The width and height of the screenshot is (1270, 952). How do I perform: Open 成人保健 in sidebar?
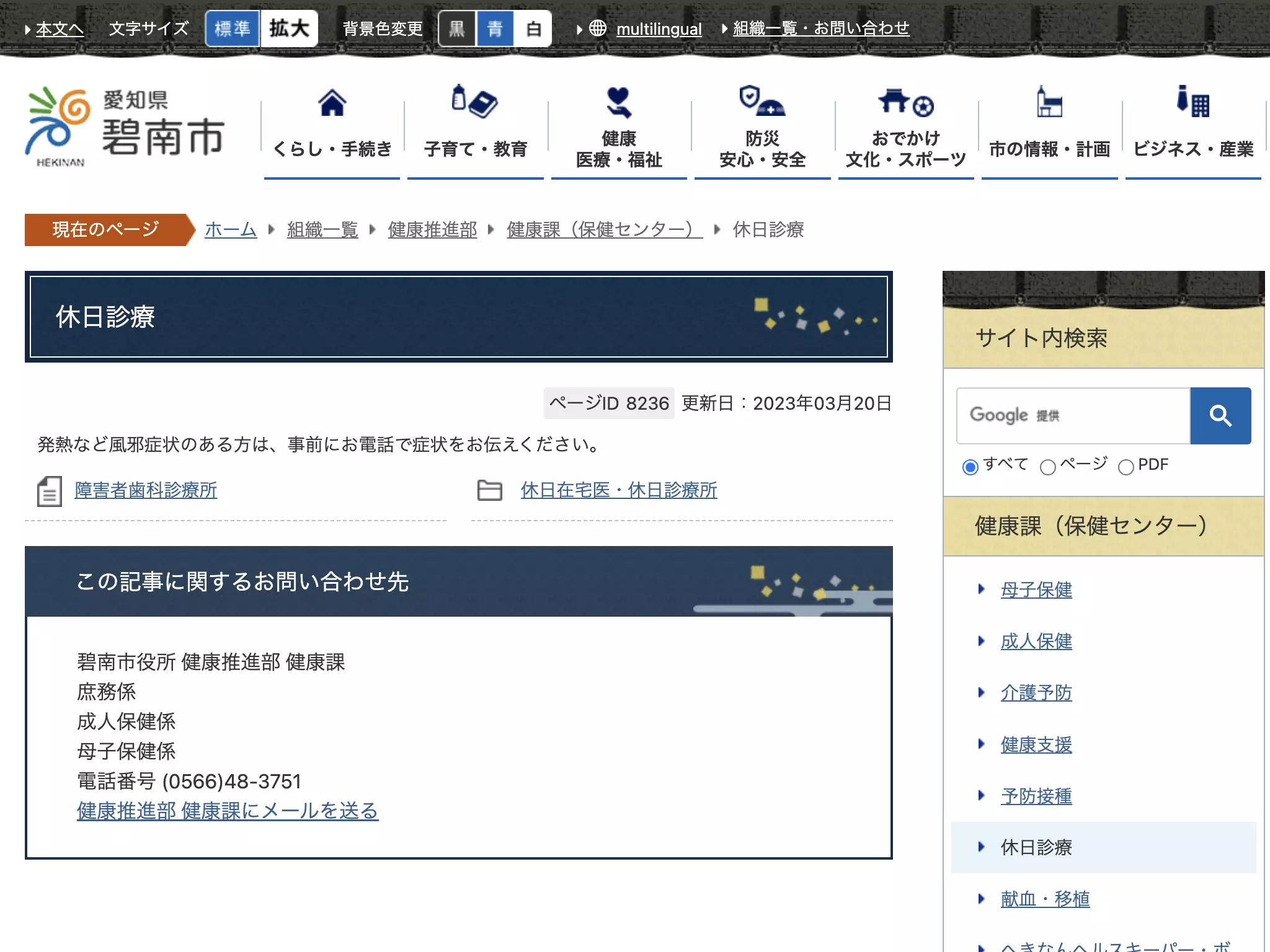point(1036,641)
